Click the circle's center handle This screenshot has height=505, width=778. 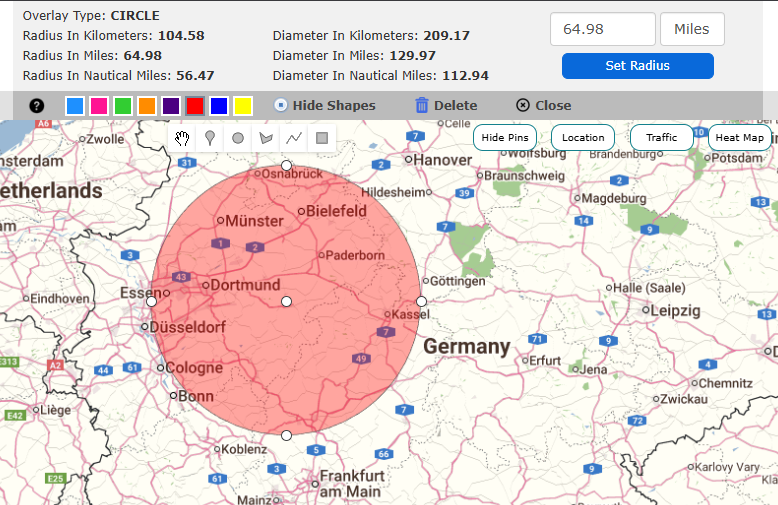click(x=286, y=301)
